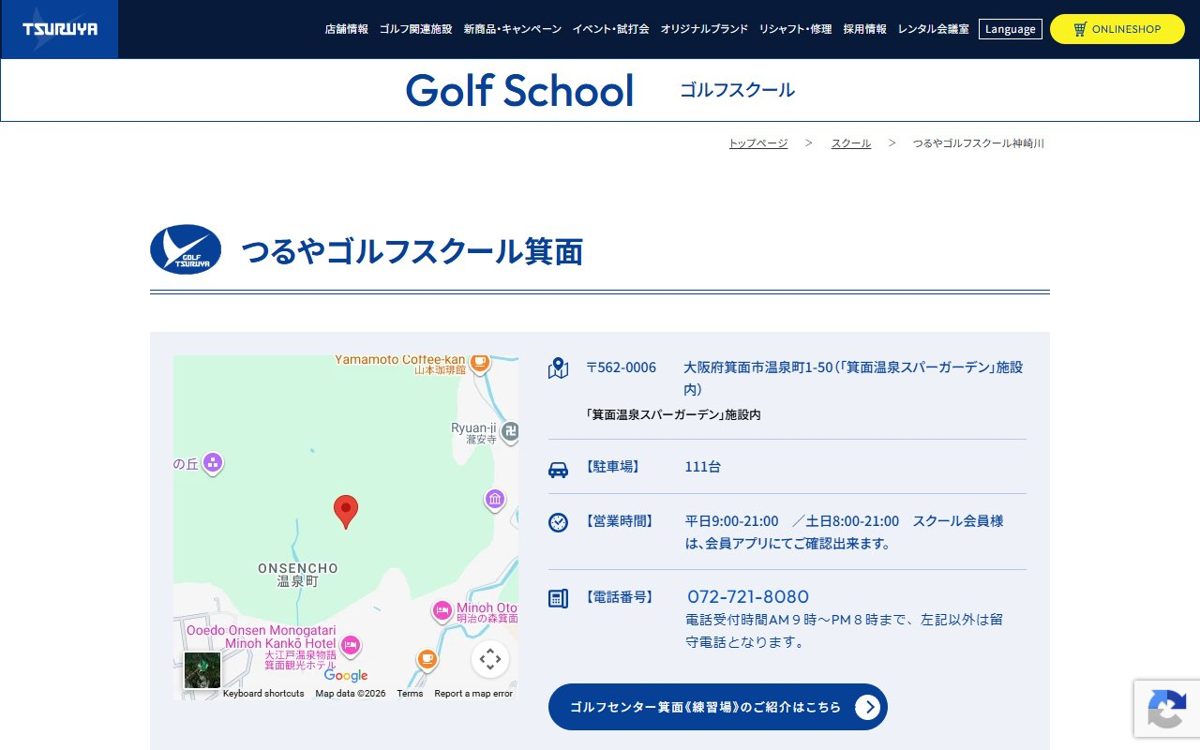
Task: Click 111台 parking count text
Action: (x=703, y=467)
